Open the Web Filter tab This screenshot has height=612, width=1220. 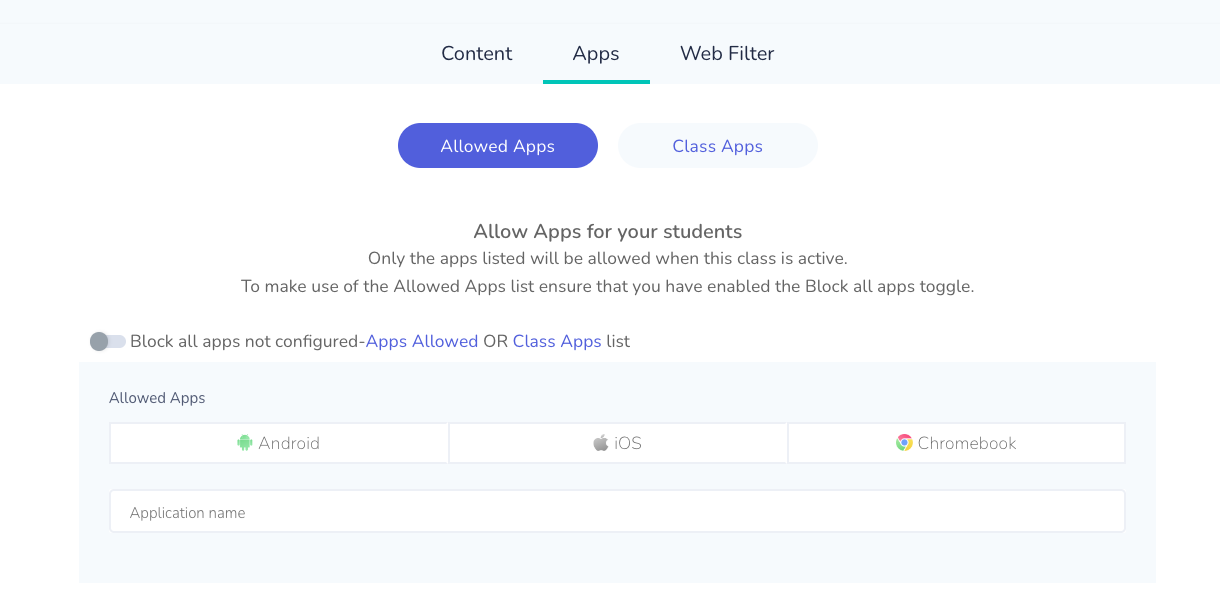click(x=727, y=53)
